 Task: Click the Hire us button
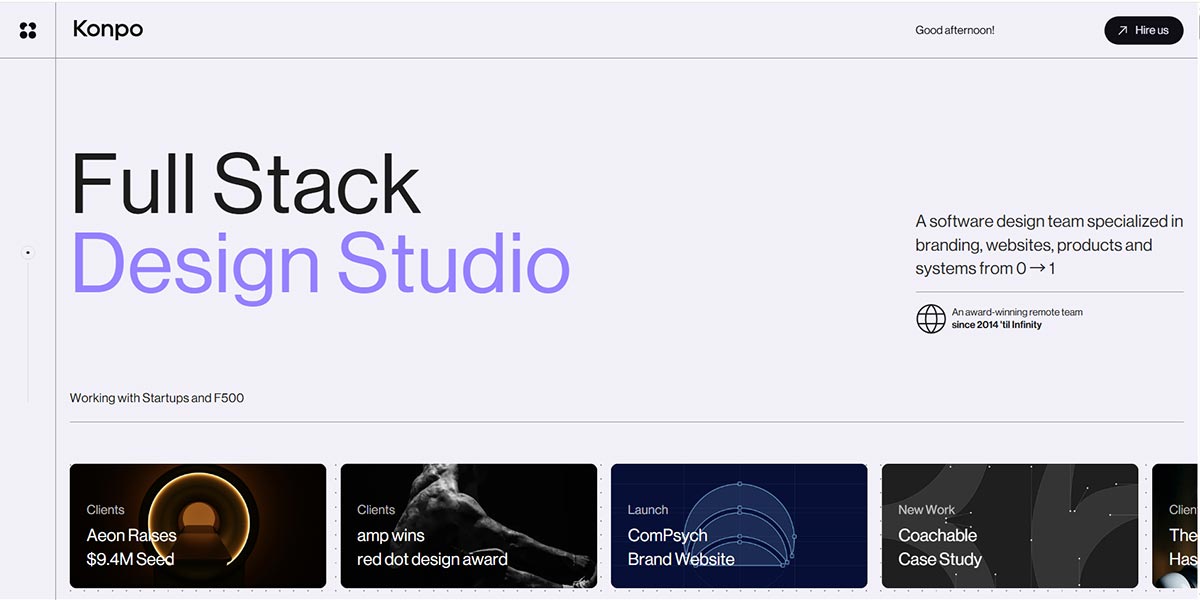coord(1144,30)
